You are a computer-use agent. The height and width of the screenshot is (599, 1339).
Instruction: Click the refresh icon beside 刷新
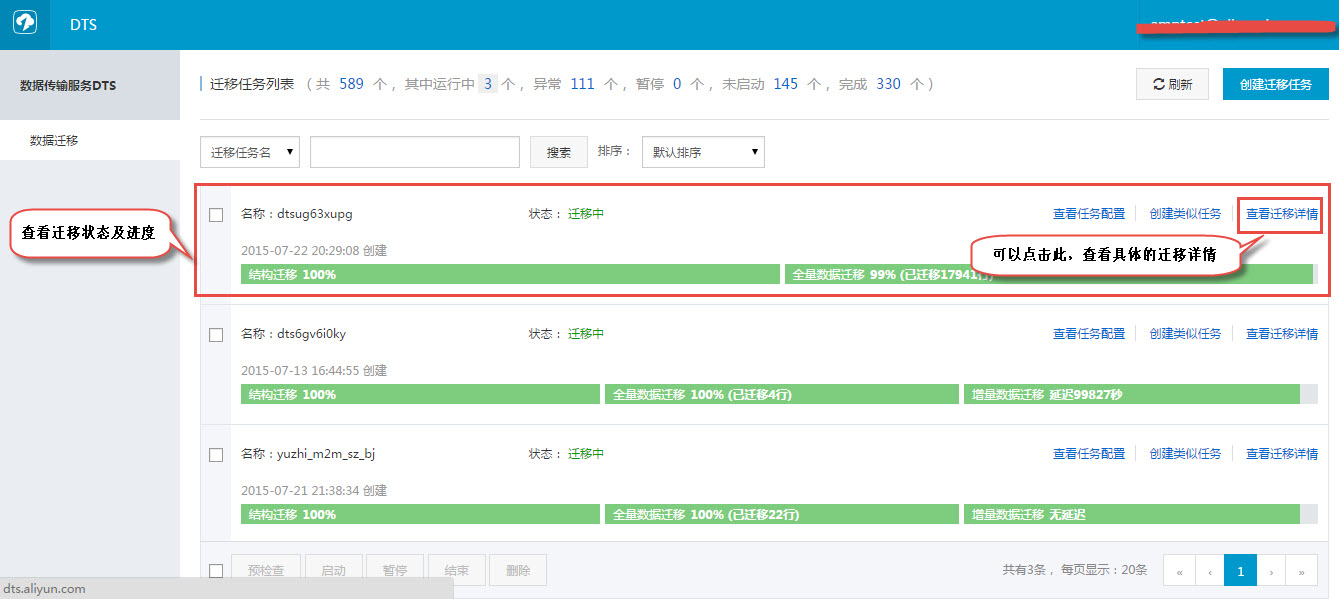[1158, 83]
